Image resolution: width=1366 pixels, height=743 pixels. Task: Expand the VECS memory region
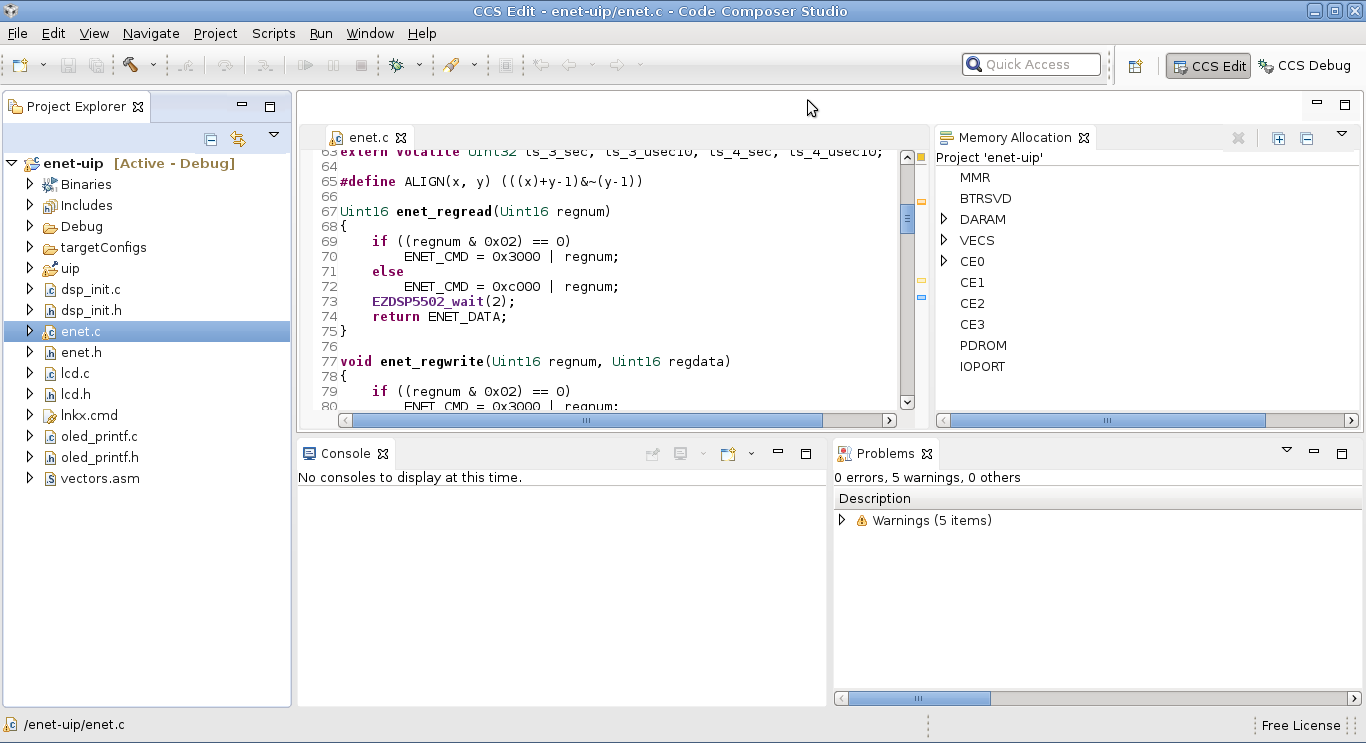coord(944,240)
